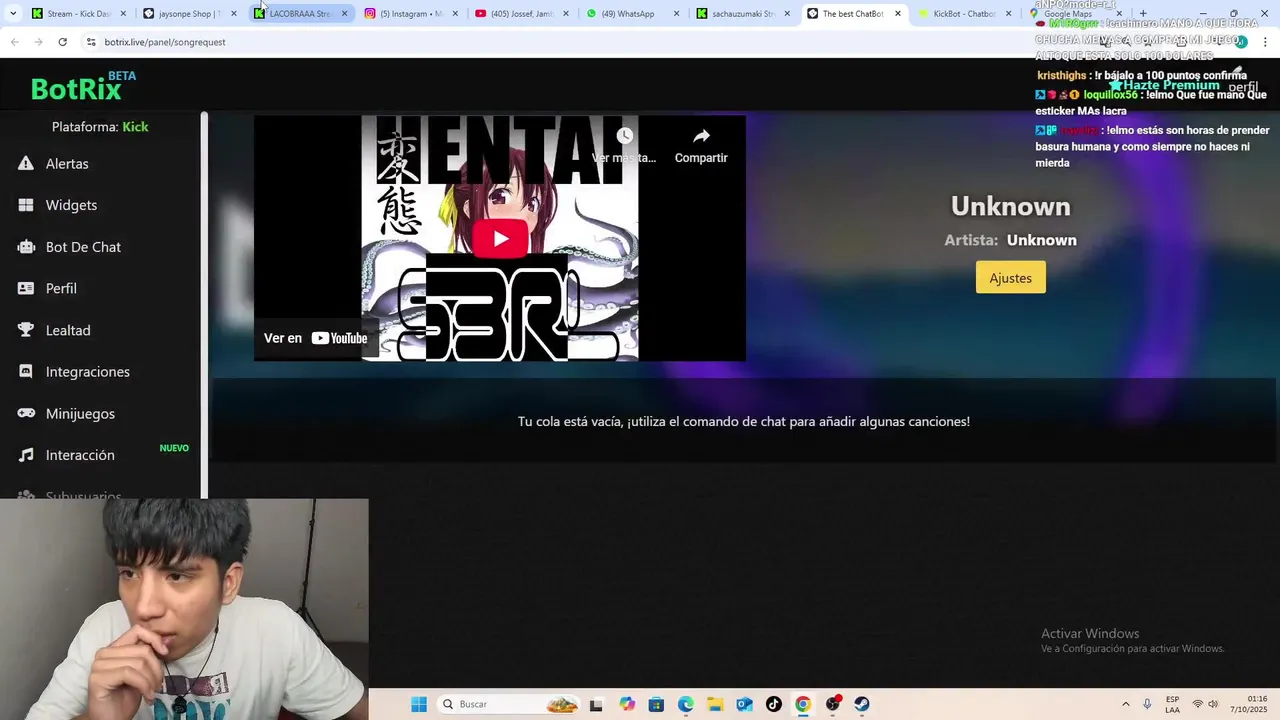Switch to KickBot - Chatbot tab
This screenshot has width=1280, height=720.
[x=964, y=14]
